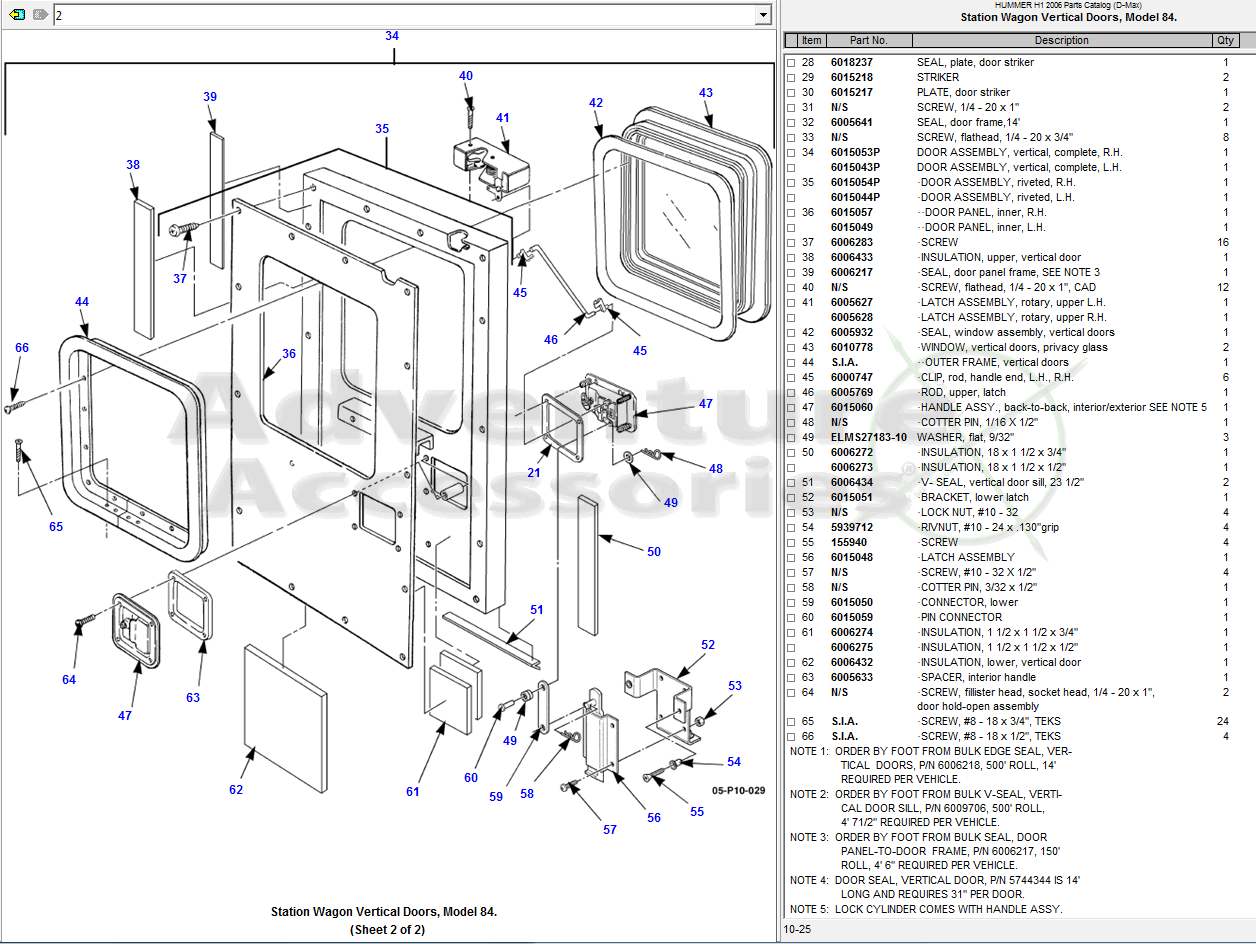Click the Description column header
This screenshot has width=1256, height=944.
[x=1061, y=41]
